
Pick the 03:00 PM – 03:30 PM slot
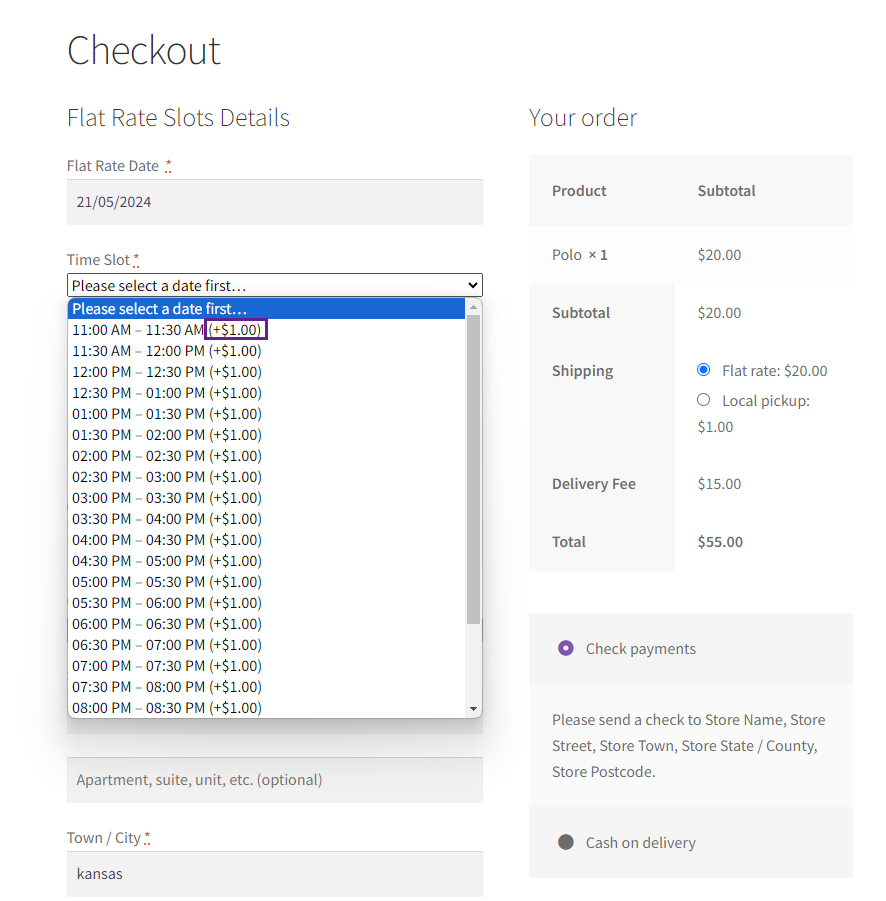tap(267, 498)
